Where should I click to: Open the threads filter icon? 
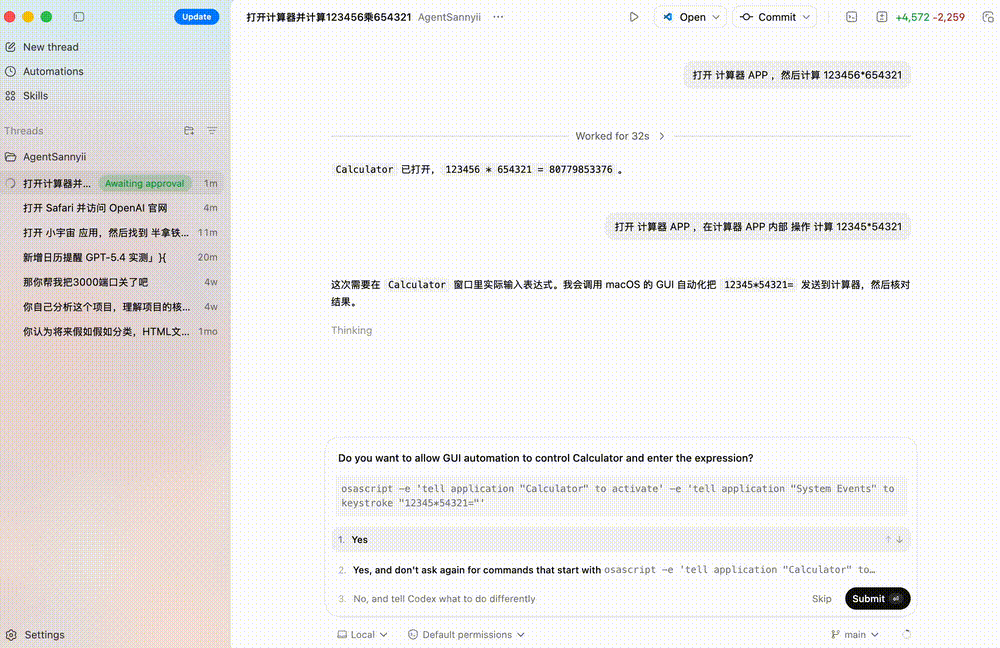pos(212,131)
